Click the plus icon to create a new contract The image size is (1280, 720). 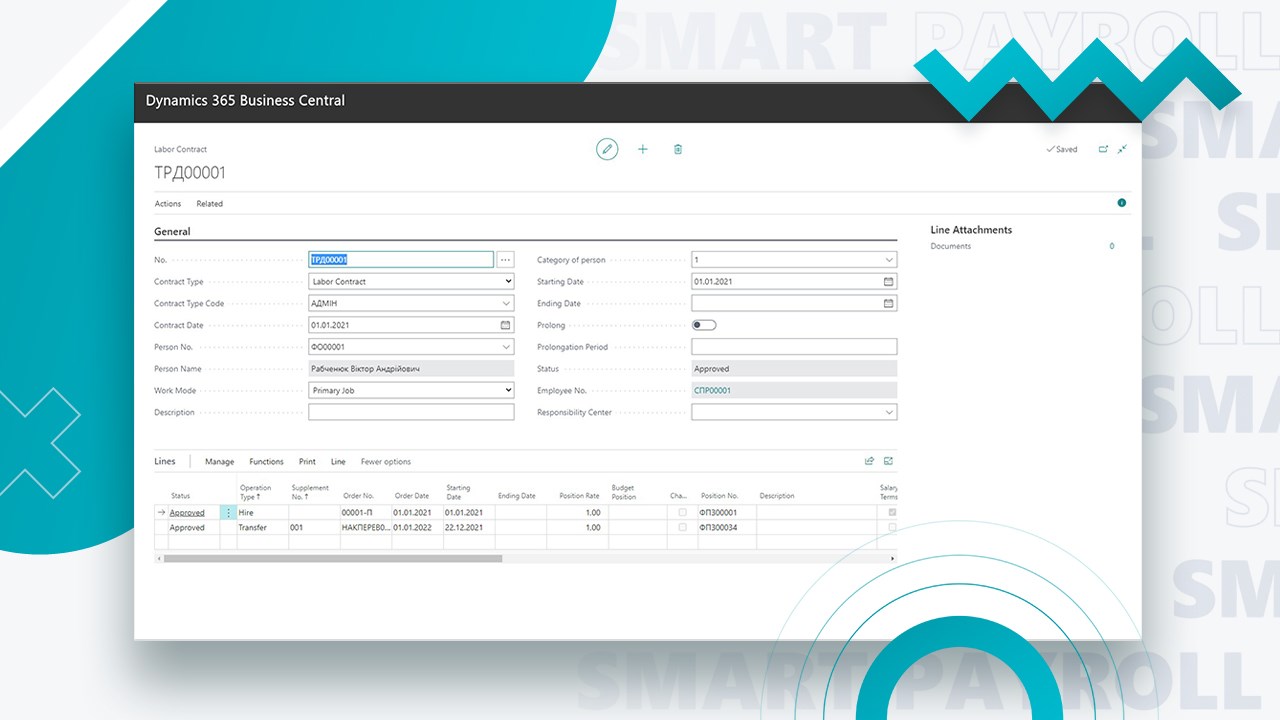[x=643, y=149]
